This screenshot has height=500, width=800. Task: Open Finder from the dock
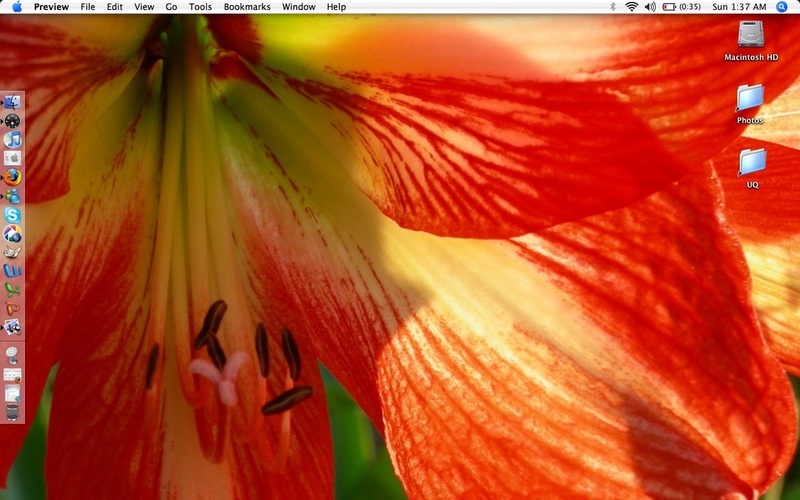point(12,102)
